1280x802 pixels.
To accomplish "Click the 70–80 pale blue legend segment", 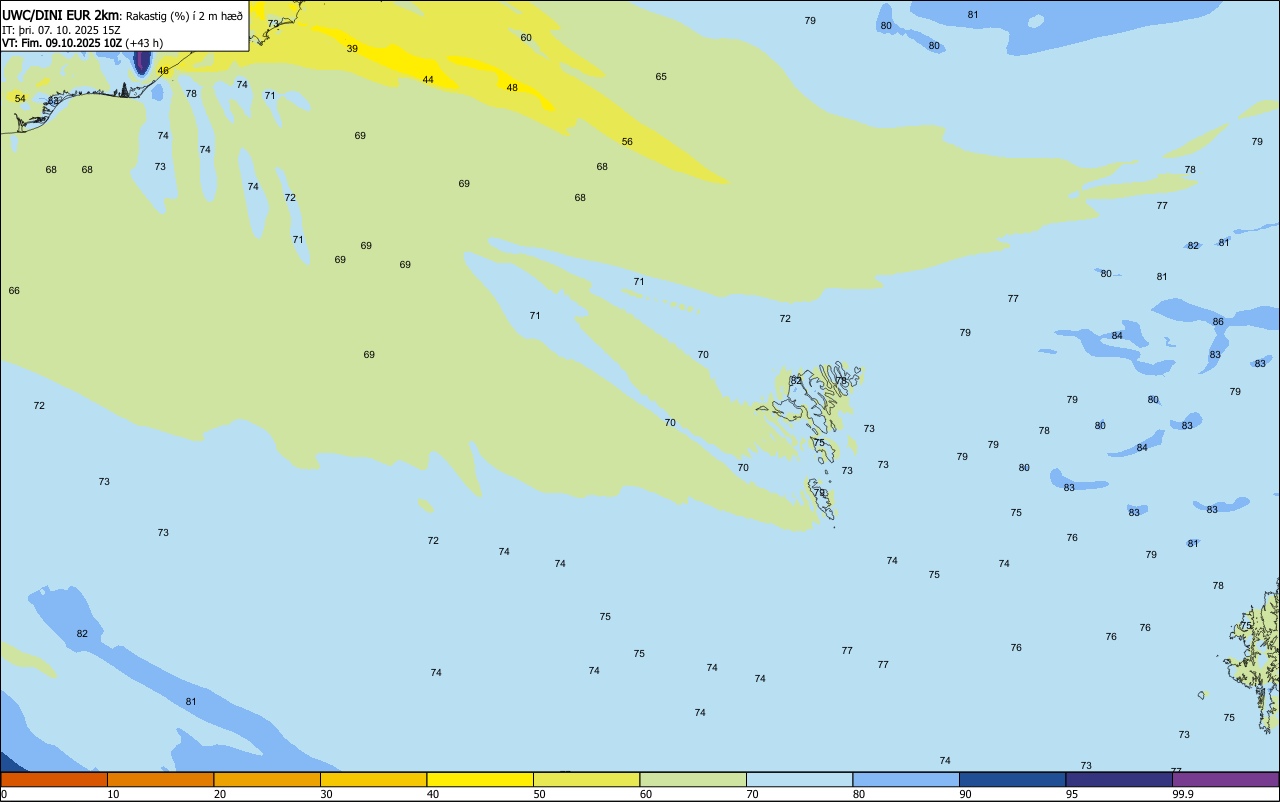I will (x=799, y=779).
